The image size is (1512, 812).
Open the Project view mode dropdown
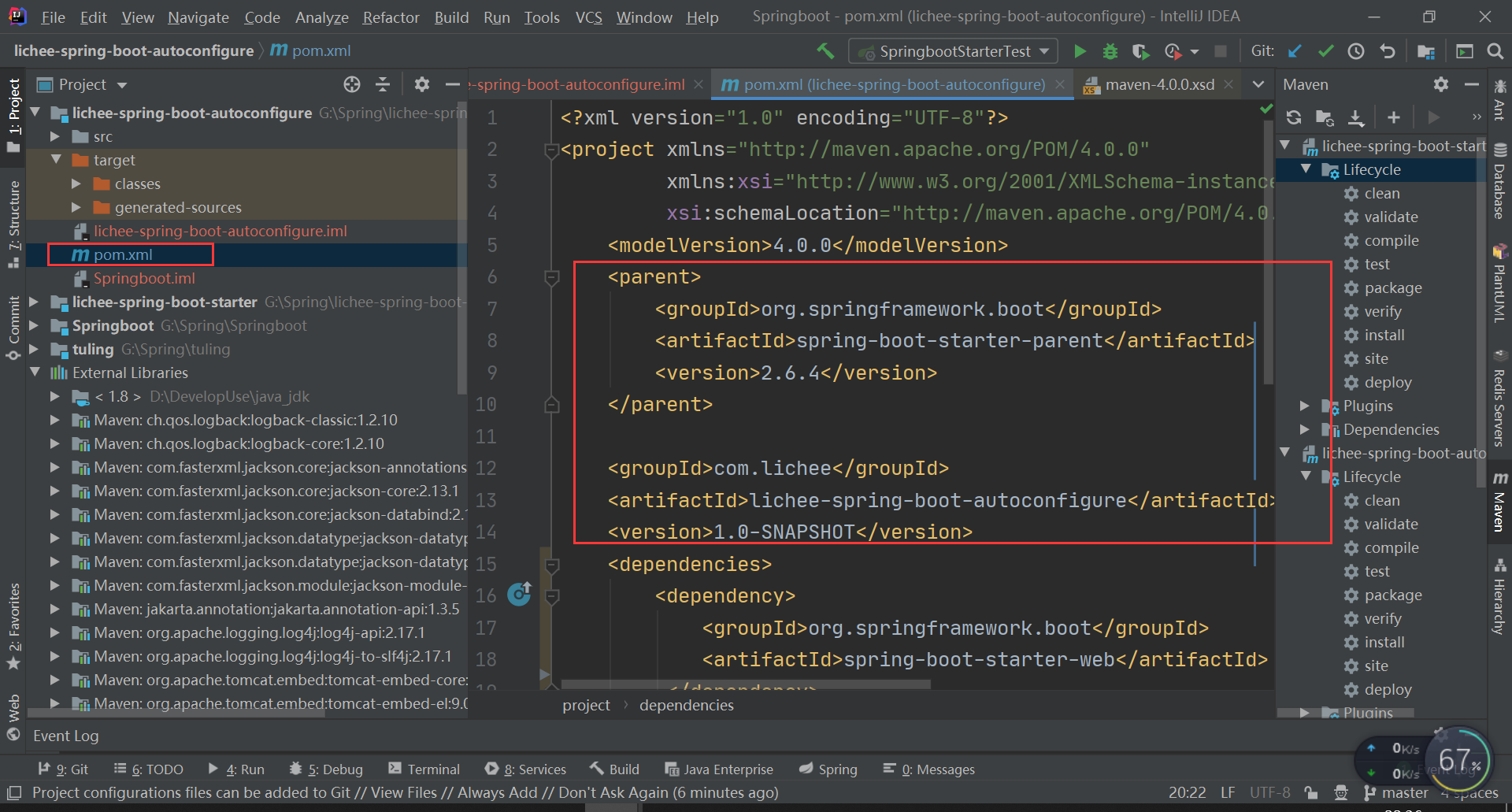[x=122, y=85]
